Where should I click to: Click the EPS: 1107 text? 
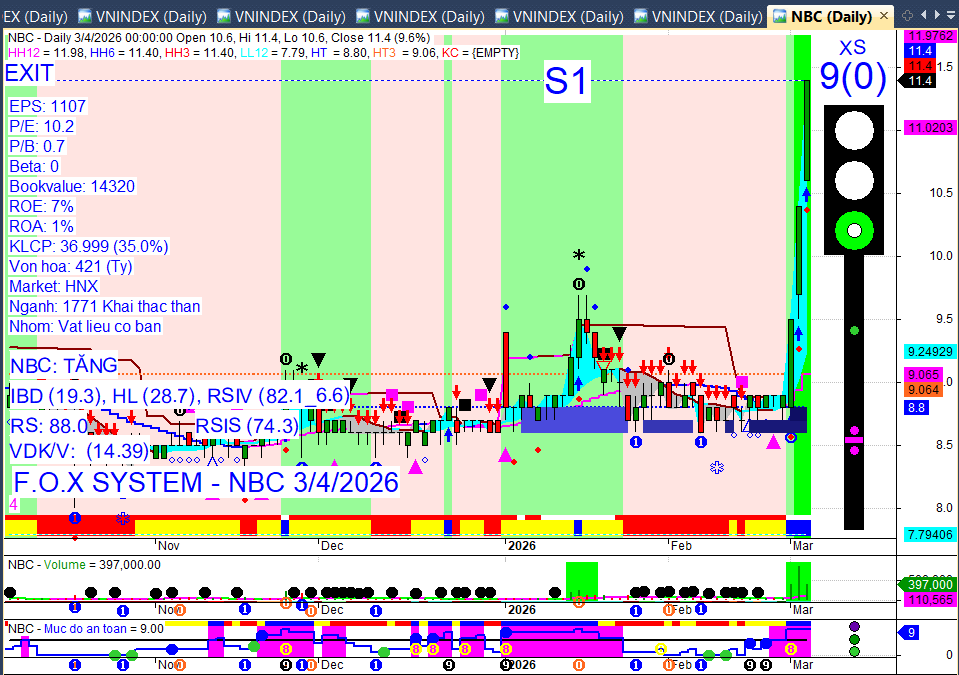47,106
